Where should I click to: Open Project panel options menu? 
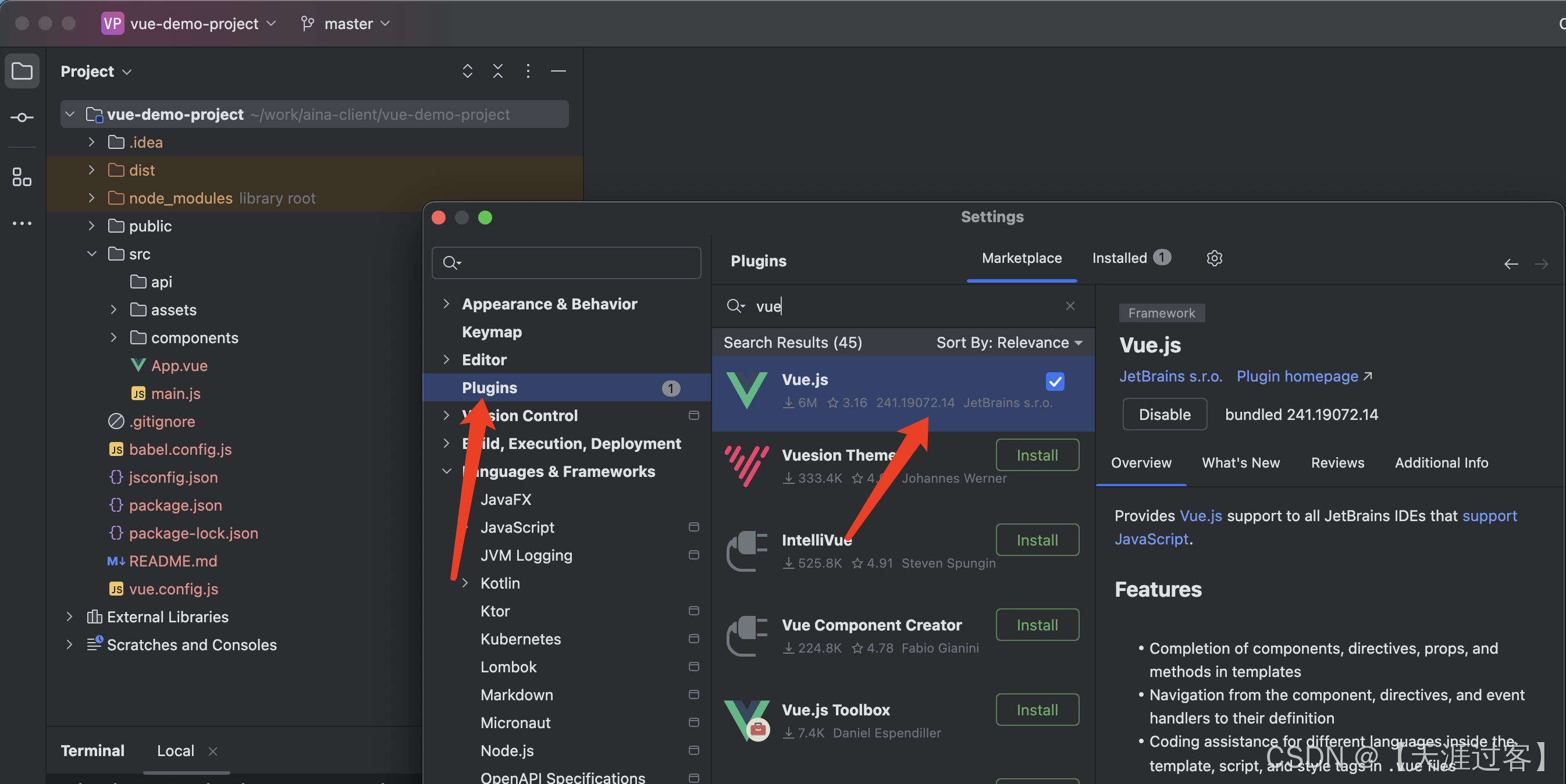528,71
